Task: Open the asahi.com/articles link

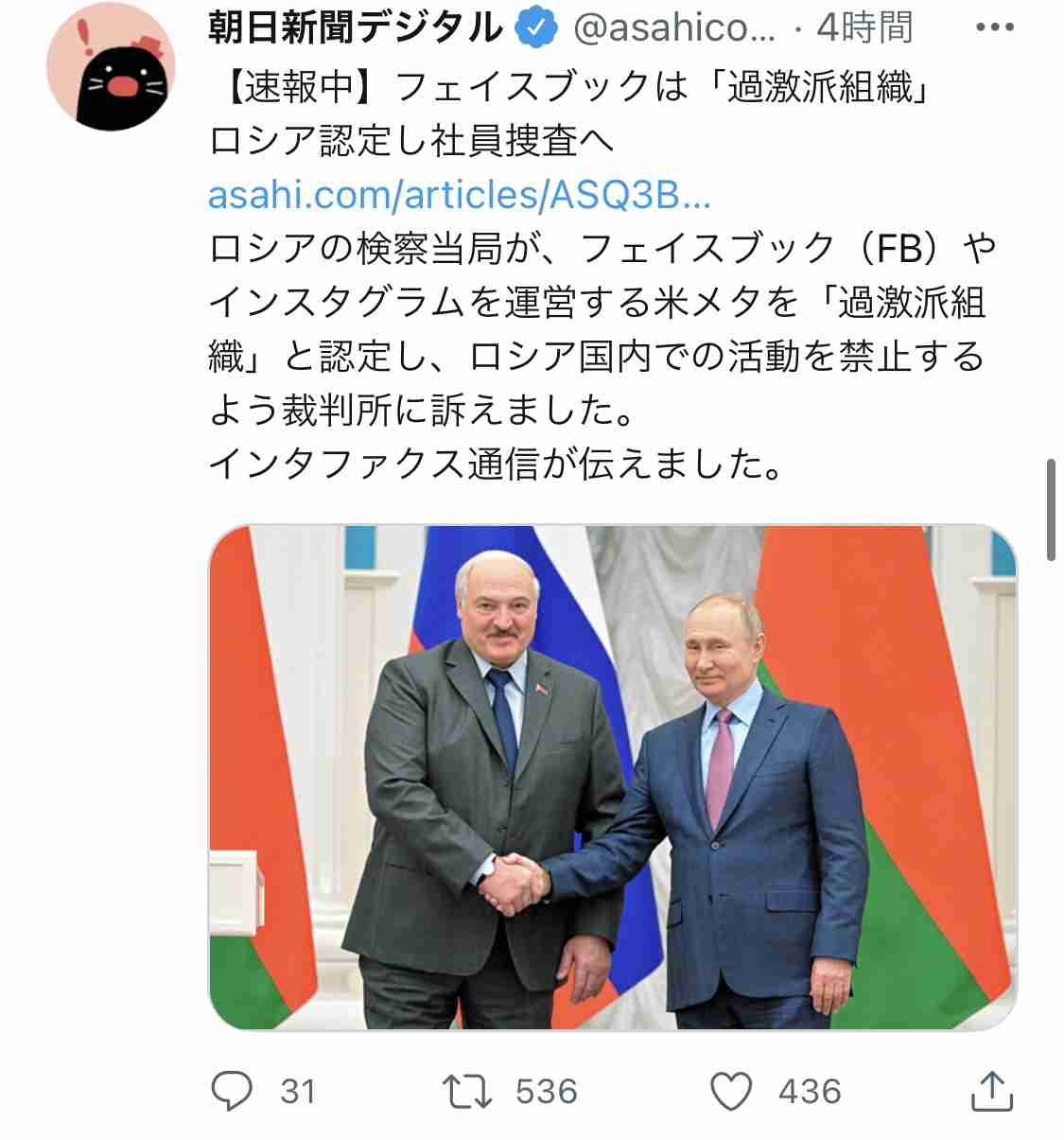Action: [x=460, y=195]
